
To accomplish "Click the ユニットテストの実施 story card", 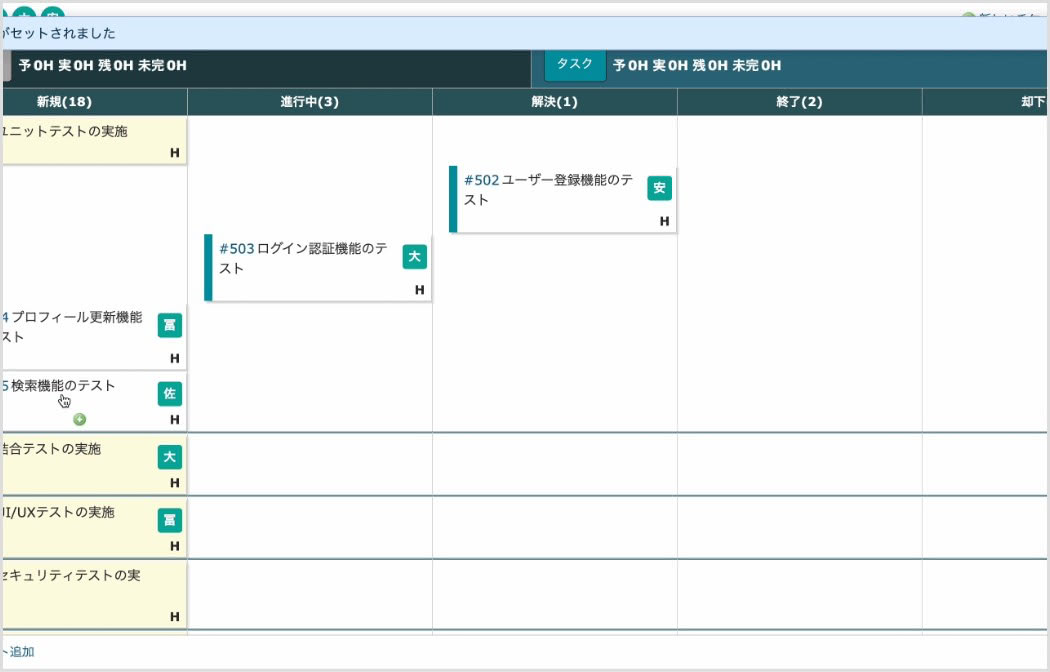I will [94, 141].
